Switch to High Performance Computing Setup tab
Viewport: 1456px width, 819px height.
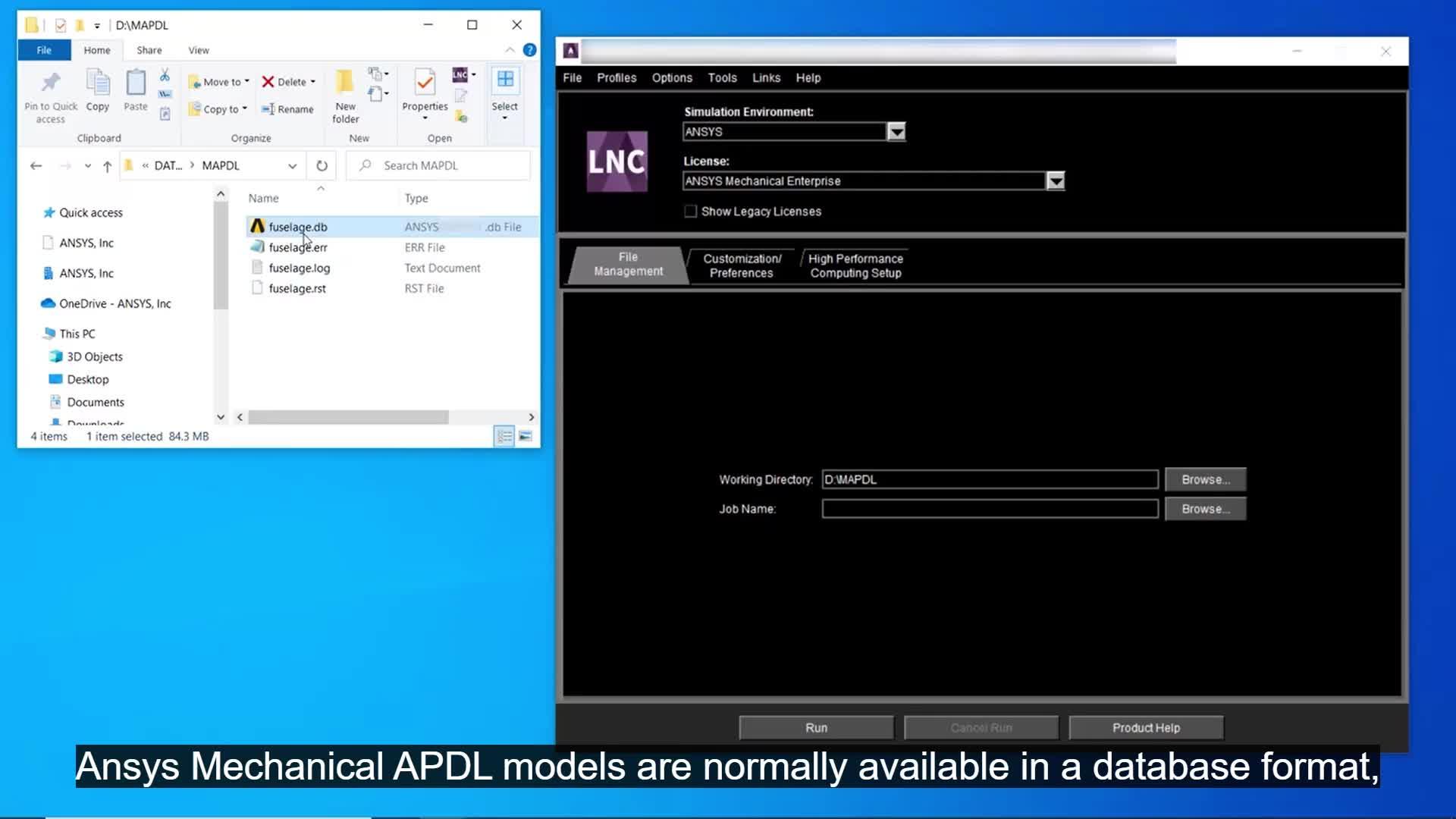[855, 266]
